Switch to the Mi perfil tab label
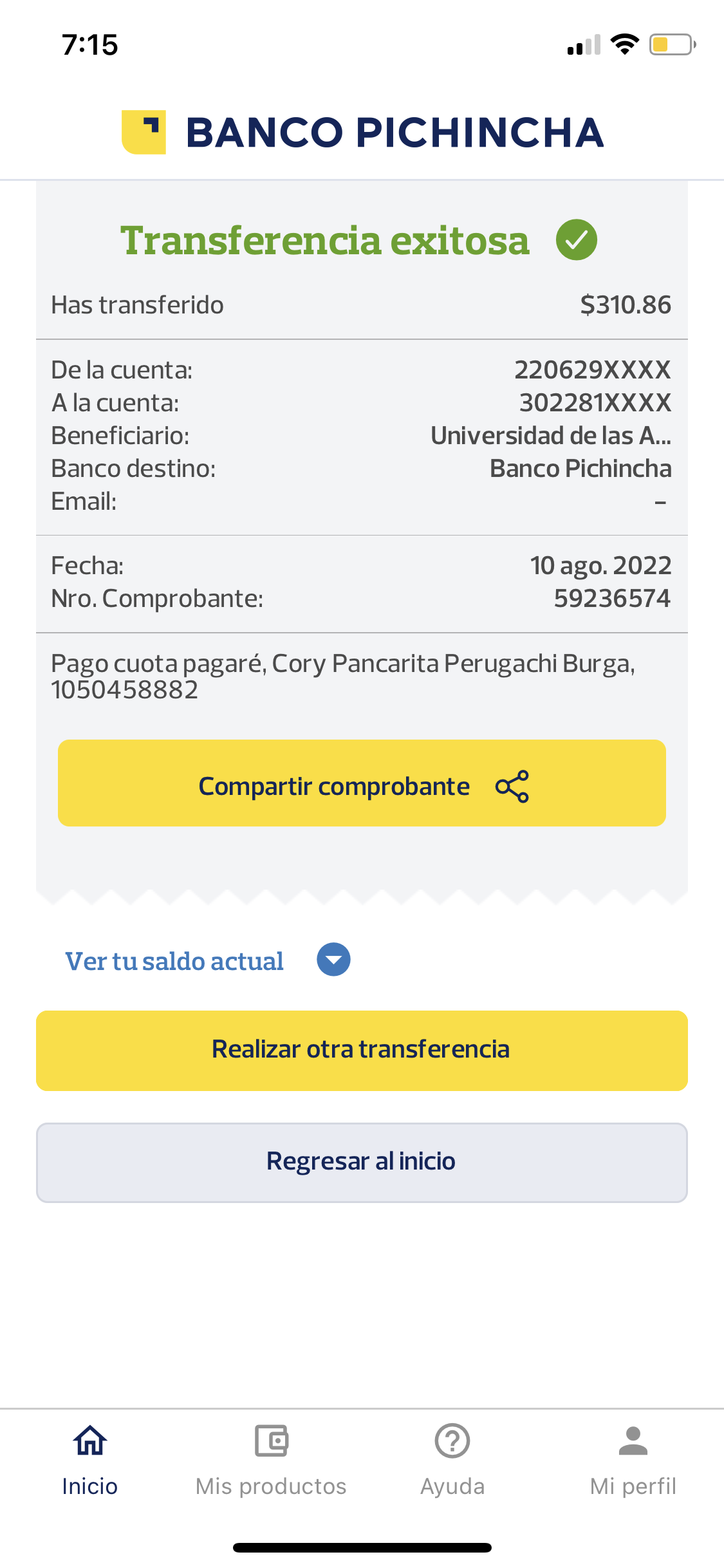Screen dimensions: 724x1568 click(x=633, y=1486)
